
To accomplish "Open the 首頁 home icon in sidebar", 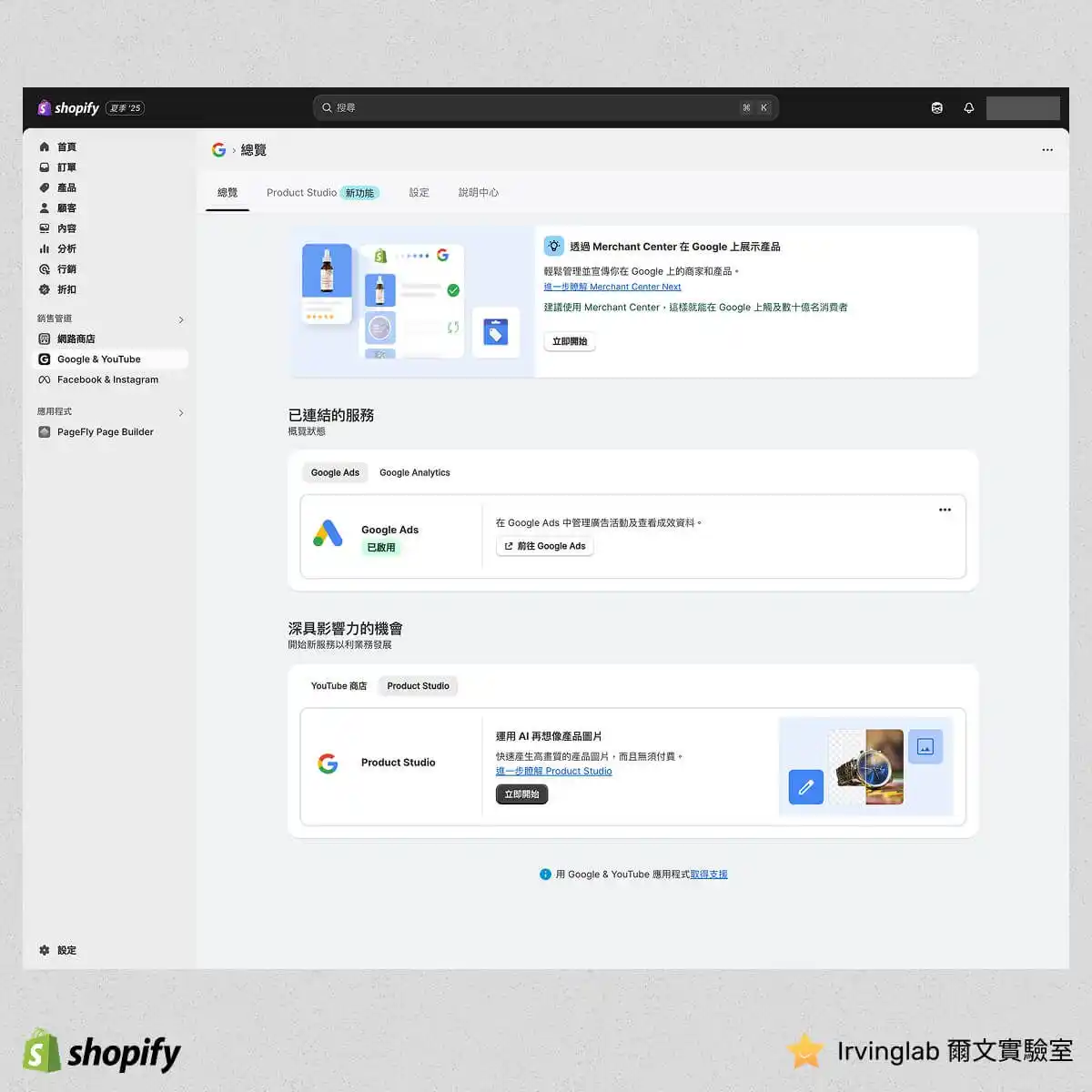I will click(x=45, y=147).
